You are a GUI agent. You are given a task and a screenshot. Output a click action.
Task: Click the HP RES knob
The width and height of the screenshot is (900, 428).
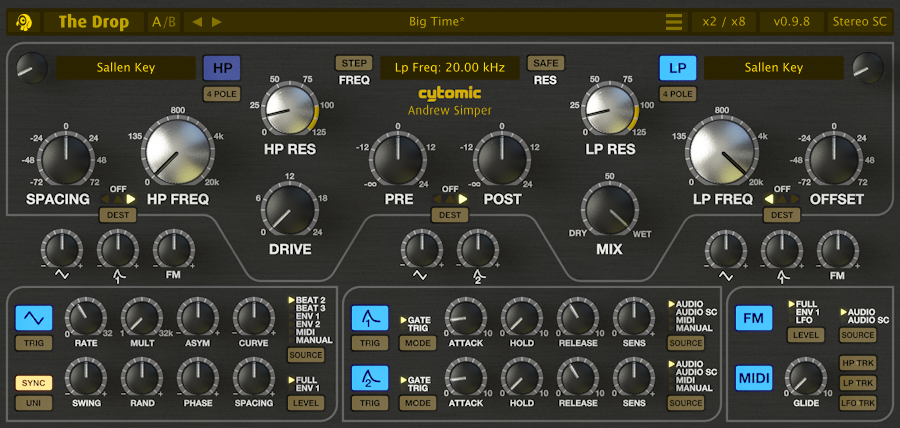pos(290,110)
